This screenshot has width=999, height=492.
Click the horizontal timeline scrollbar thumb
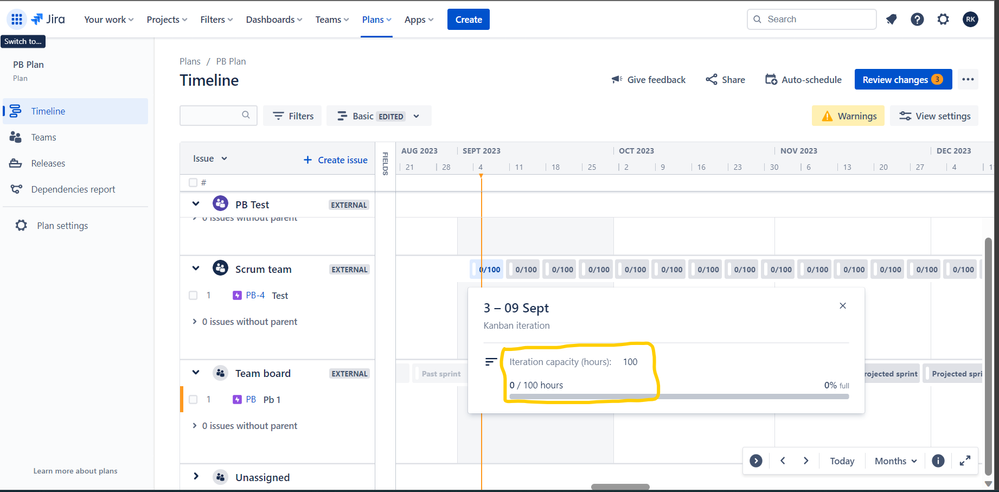click(x=620, y=488)
